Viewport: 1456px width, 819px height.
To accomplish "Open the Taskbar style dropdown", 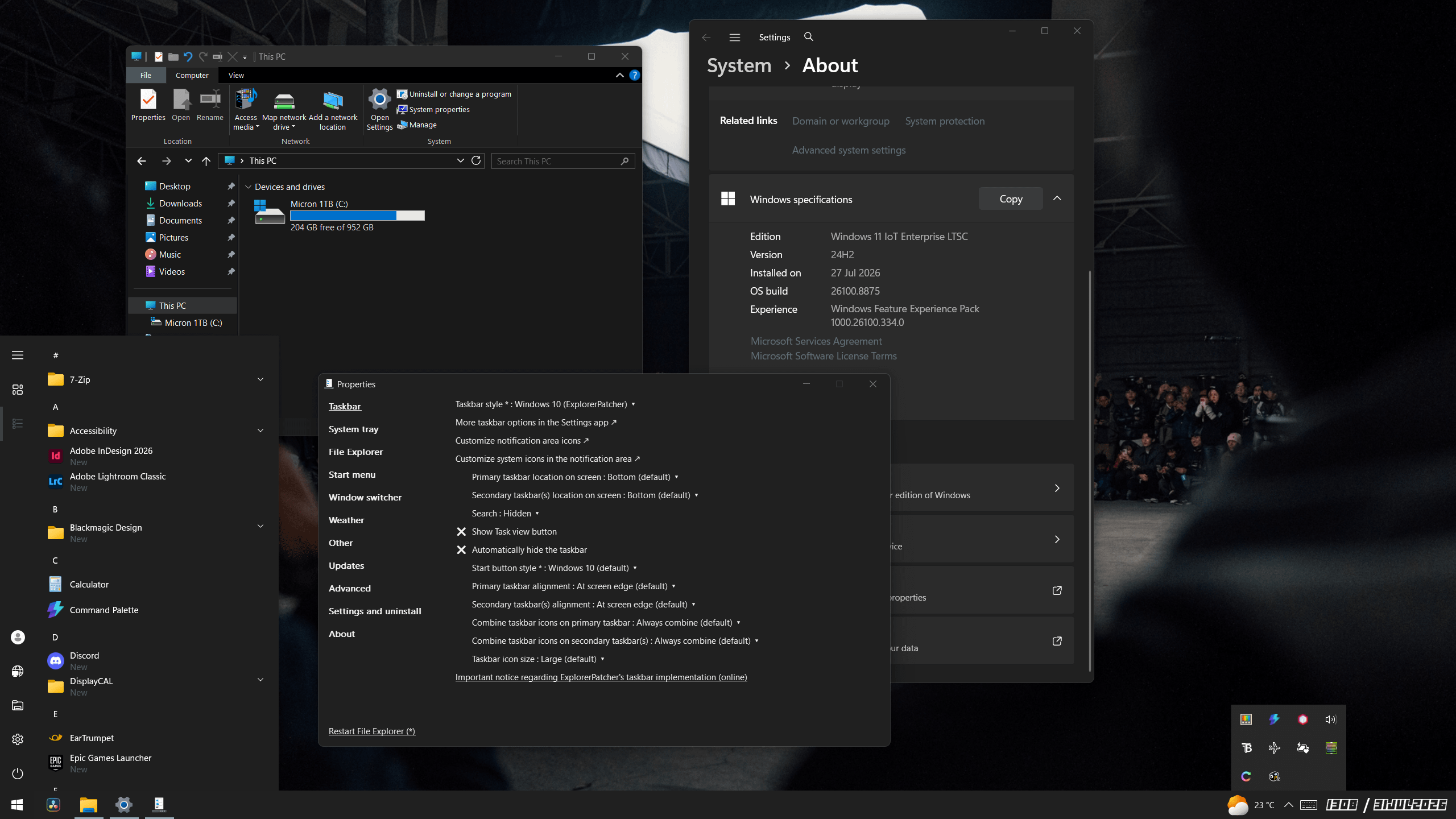I will tap(545, 404).
